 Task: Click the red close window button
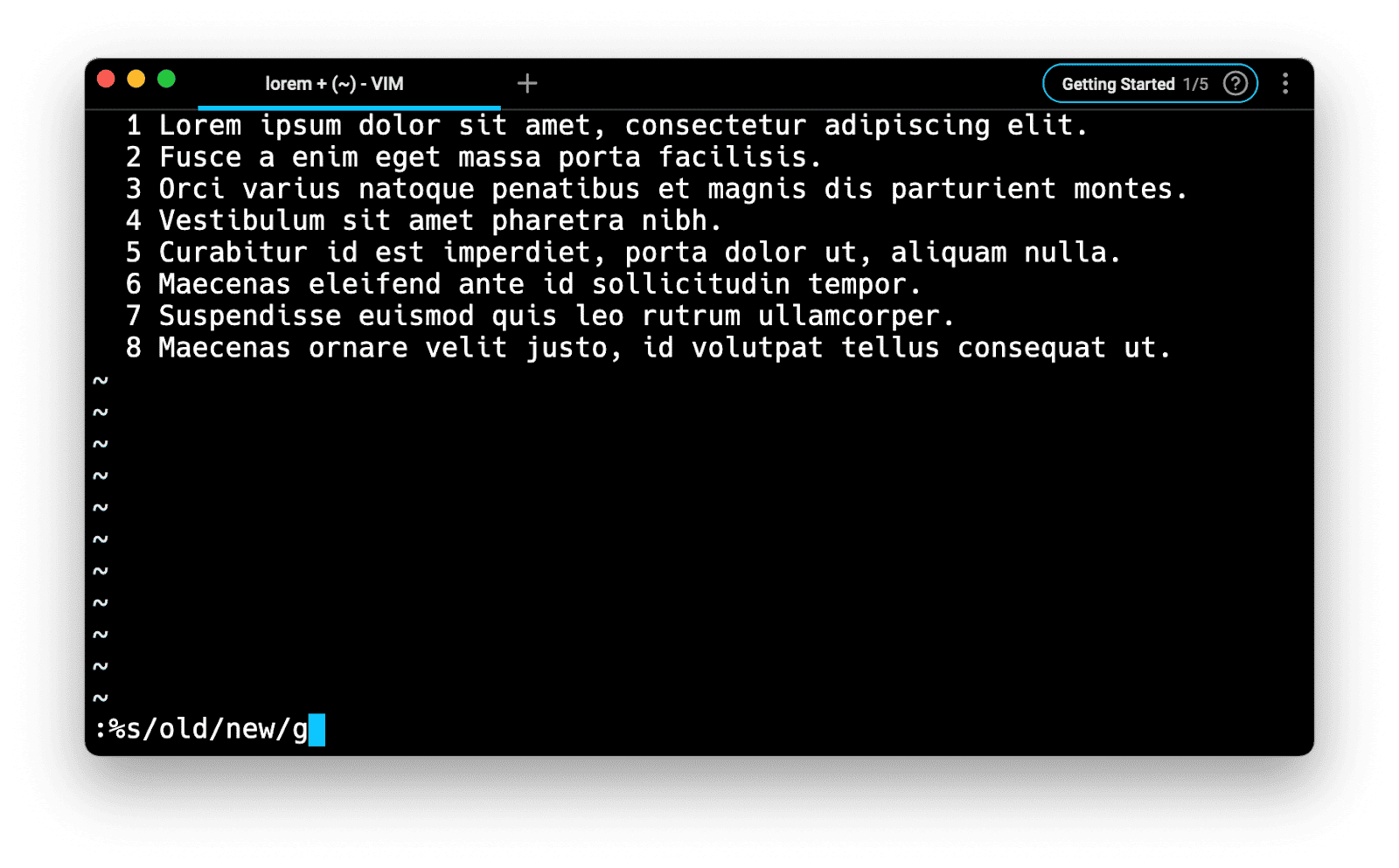pos(106,80)
